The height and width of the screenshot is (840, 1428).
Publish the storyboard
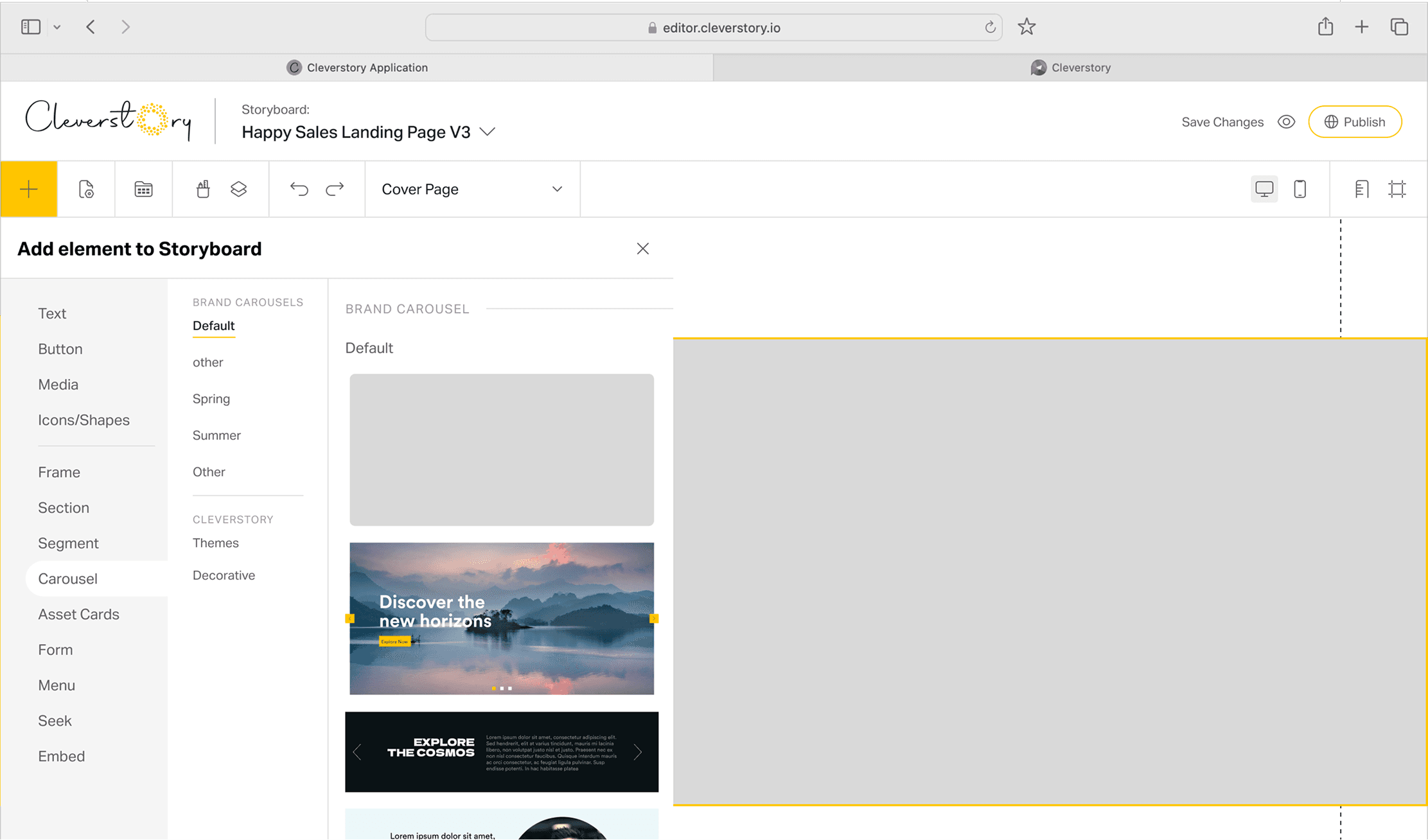click(1355, 122)
